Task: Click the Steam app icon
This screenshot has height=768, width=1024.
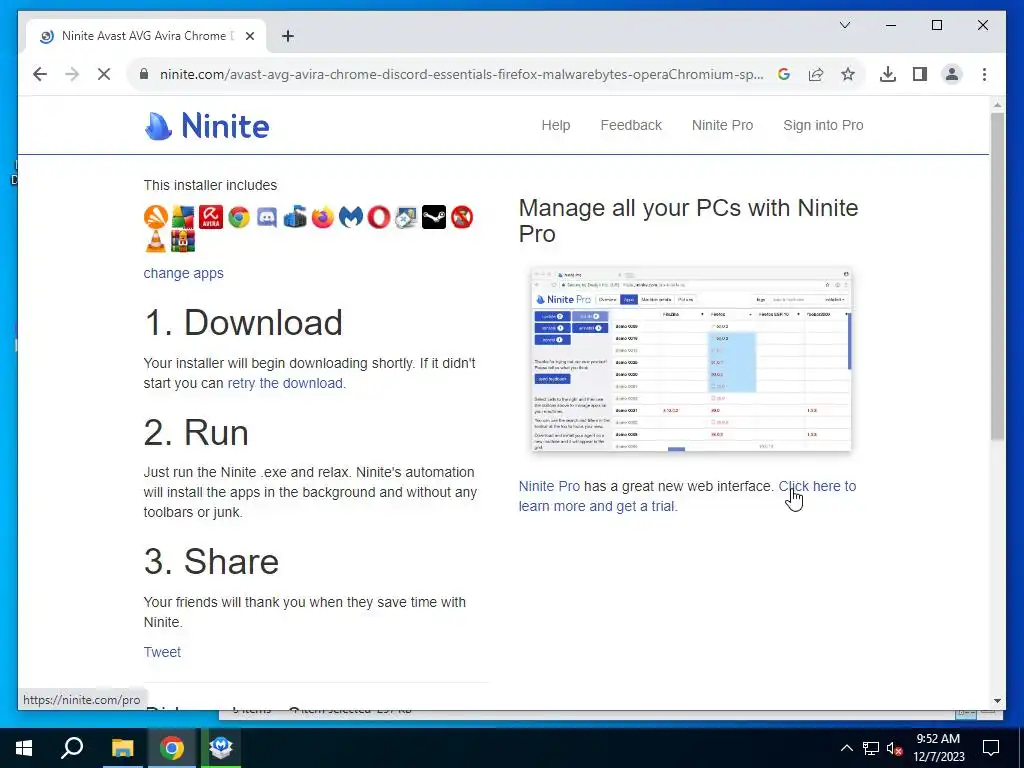Action: 434,217
